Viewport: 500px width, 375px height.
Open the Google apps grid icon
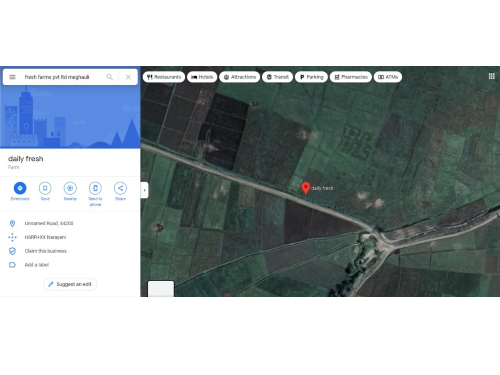492,76
